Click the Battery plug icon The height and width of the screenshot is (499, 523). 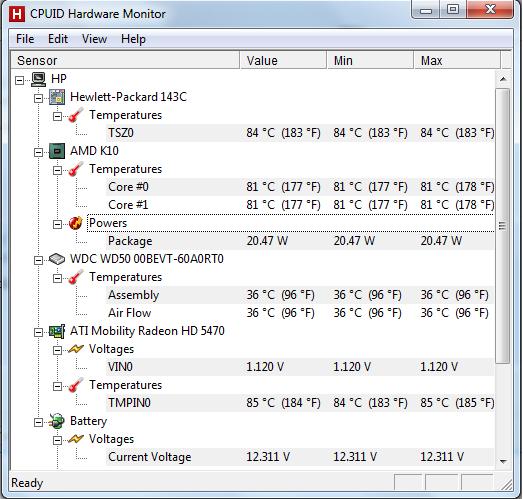[x=57, y=421]
